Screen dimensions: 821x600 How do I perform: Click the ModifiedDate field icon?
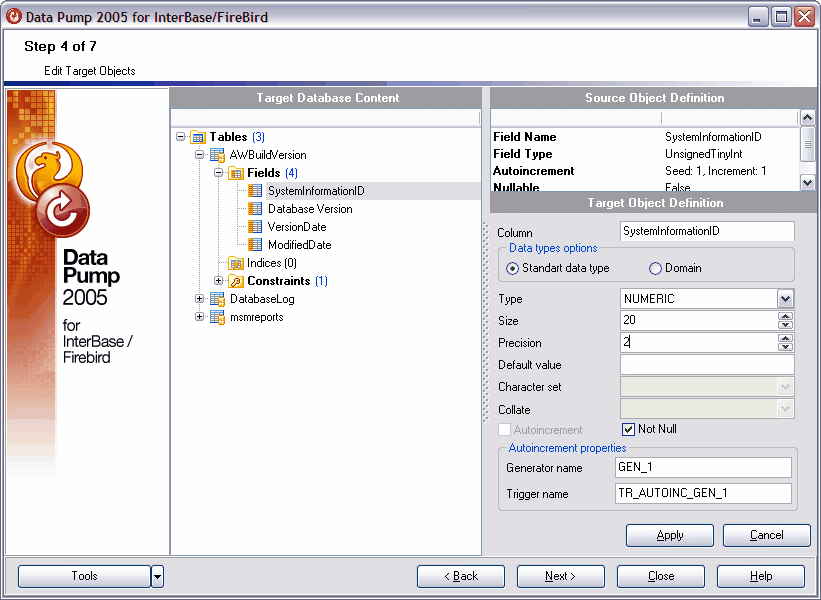[x=255, y=245]
